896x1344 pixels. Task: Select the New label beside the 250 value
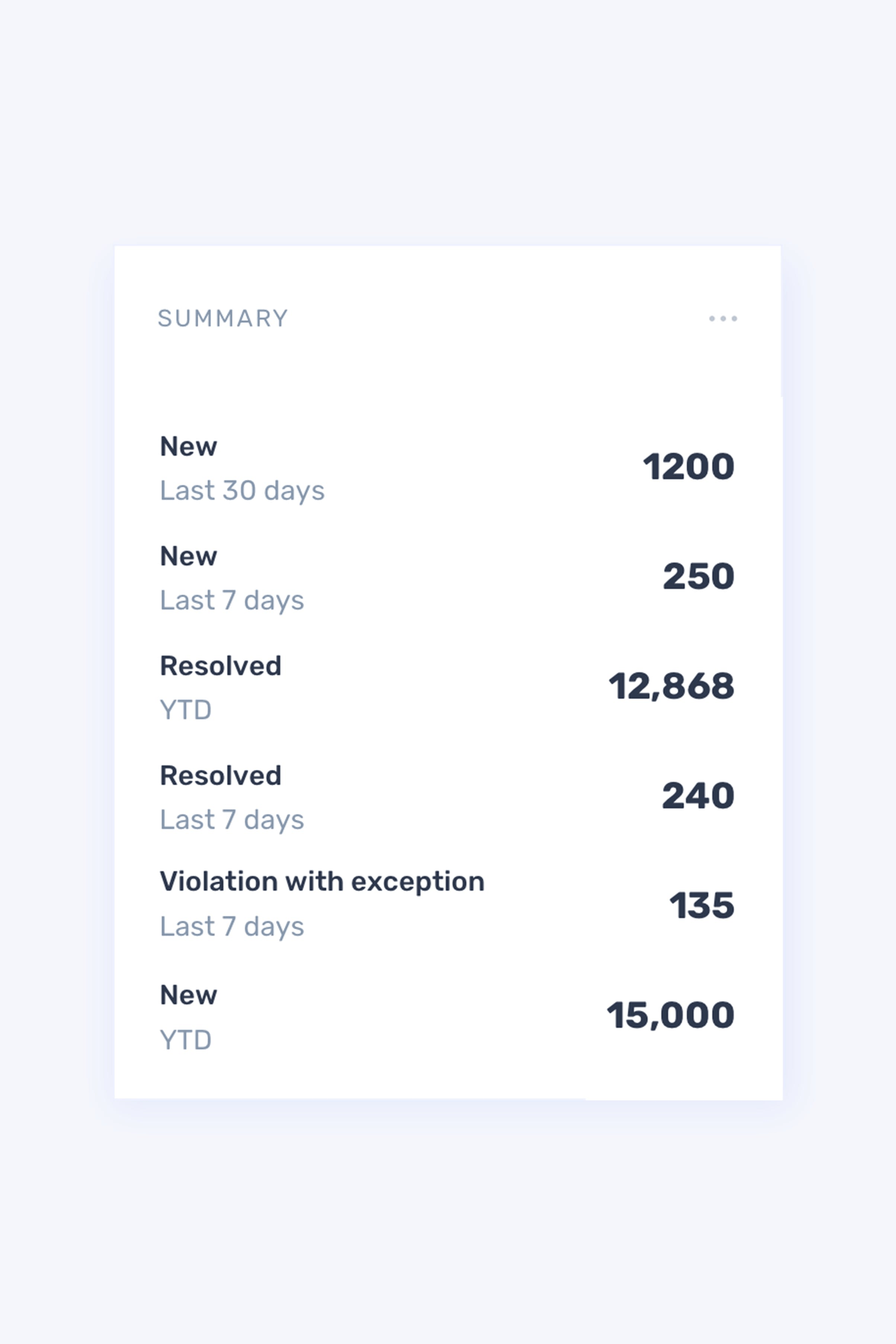[x=188, y=556]
